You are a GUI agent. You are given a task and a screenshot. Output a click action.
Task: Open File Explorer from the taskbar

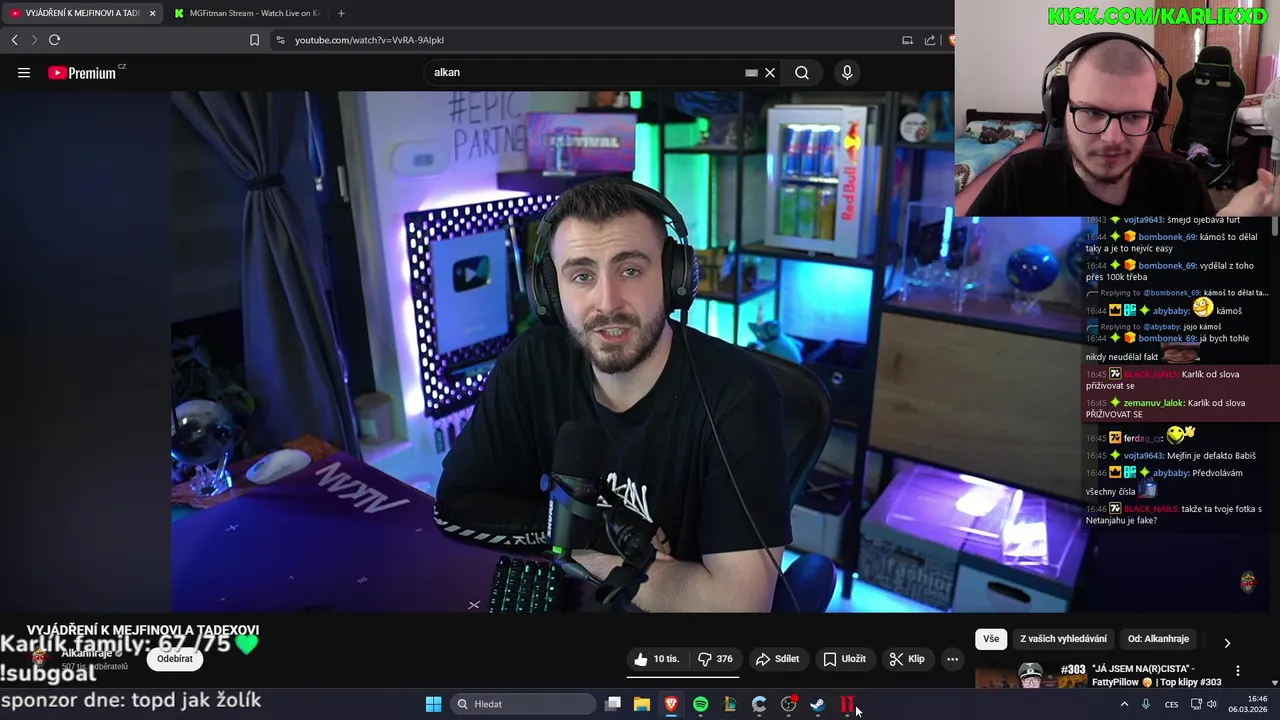pos(642,704)
